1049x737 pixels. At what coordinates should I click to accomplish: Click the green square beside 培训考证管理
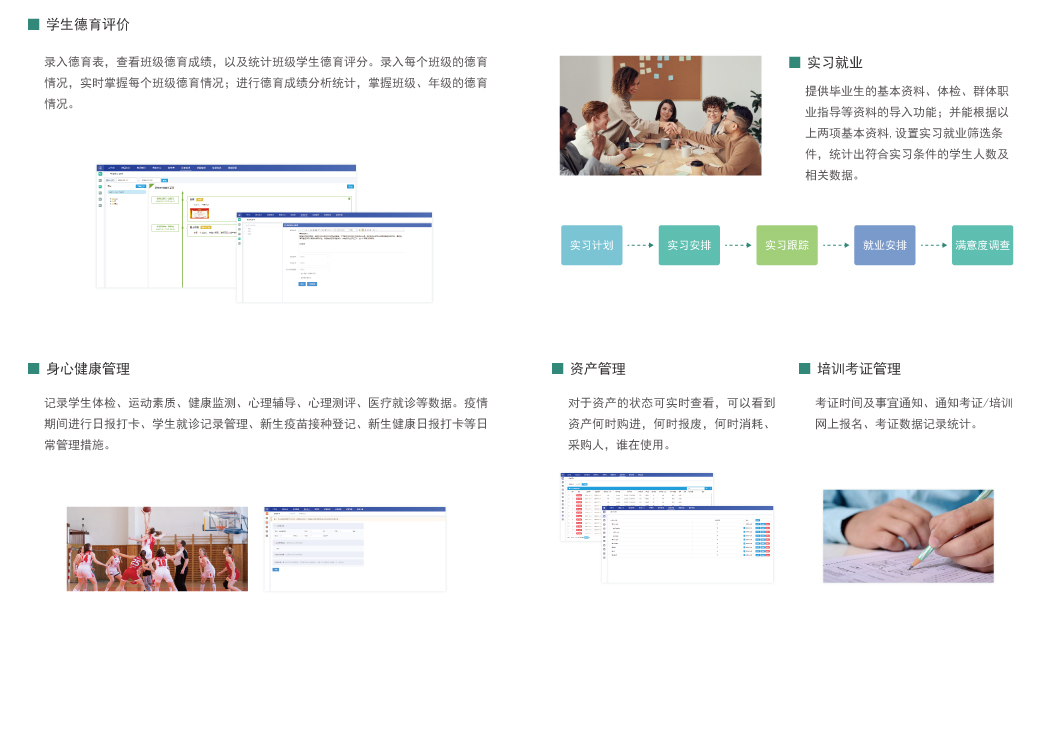[804, 368]
